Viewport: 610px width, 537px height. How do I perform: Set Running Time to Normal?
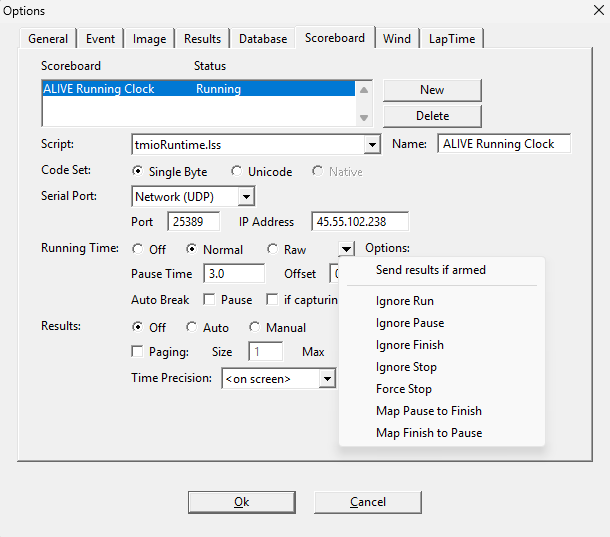(x=214, y=249)
